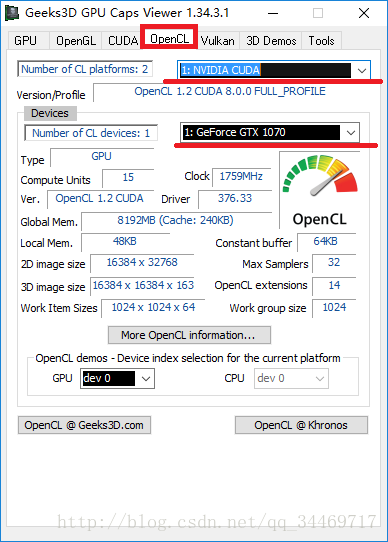This screenshot has height=542, width=388.
Task: Click the Compute Units value 15
Action: point(128,177)
